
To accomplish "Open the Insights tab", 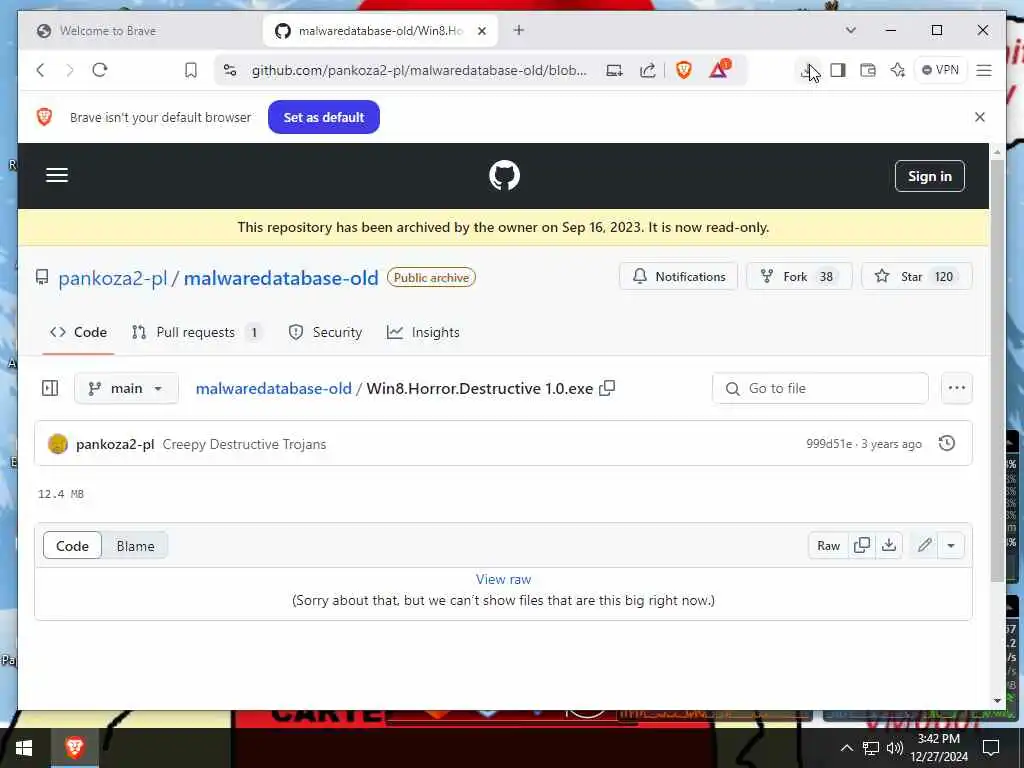I will coord(423,332).
